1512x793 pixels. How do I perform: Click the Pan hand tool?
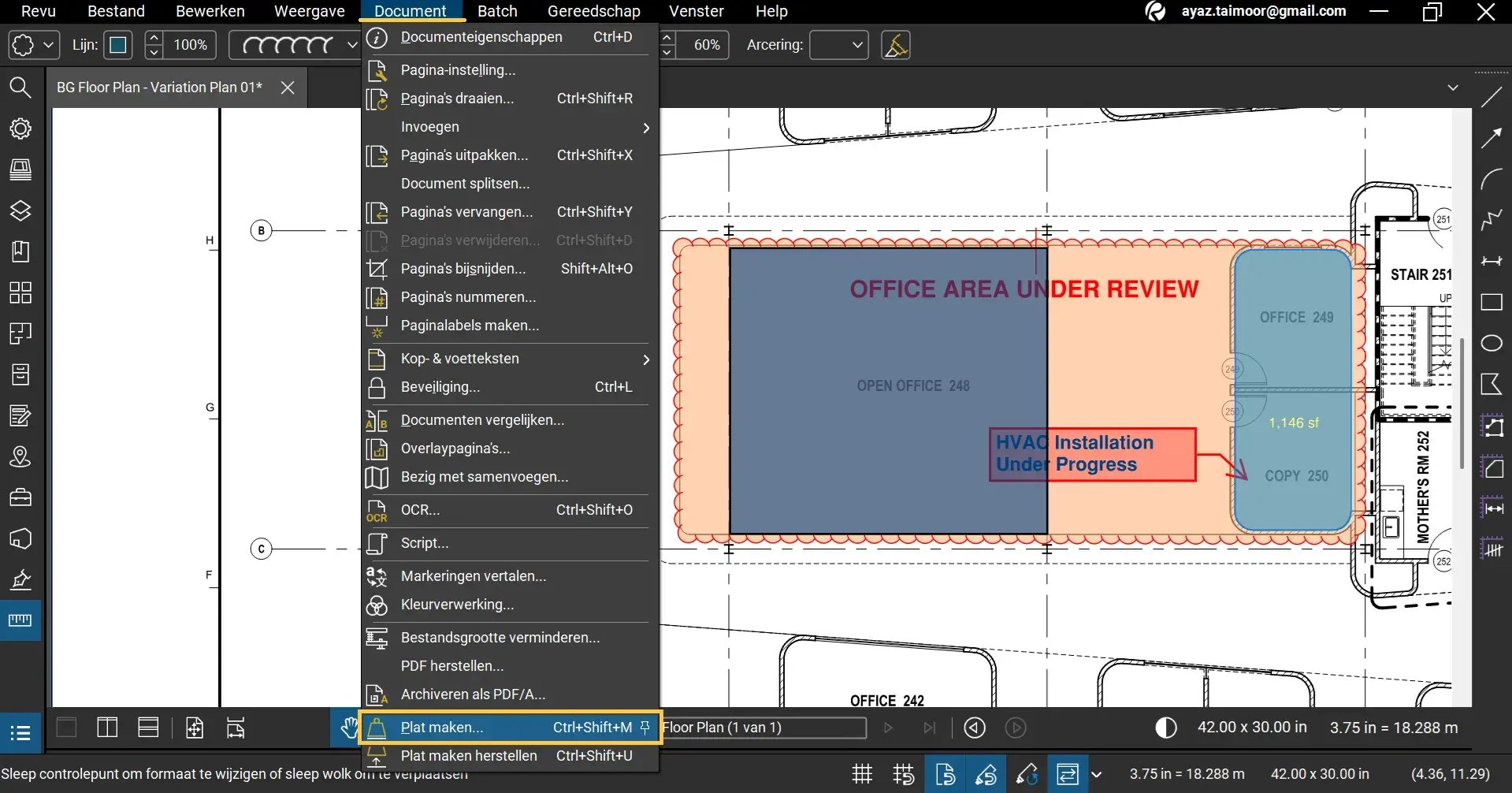point(347,728)
